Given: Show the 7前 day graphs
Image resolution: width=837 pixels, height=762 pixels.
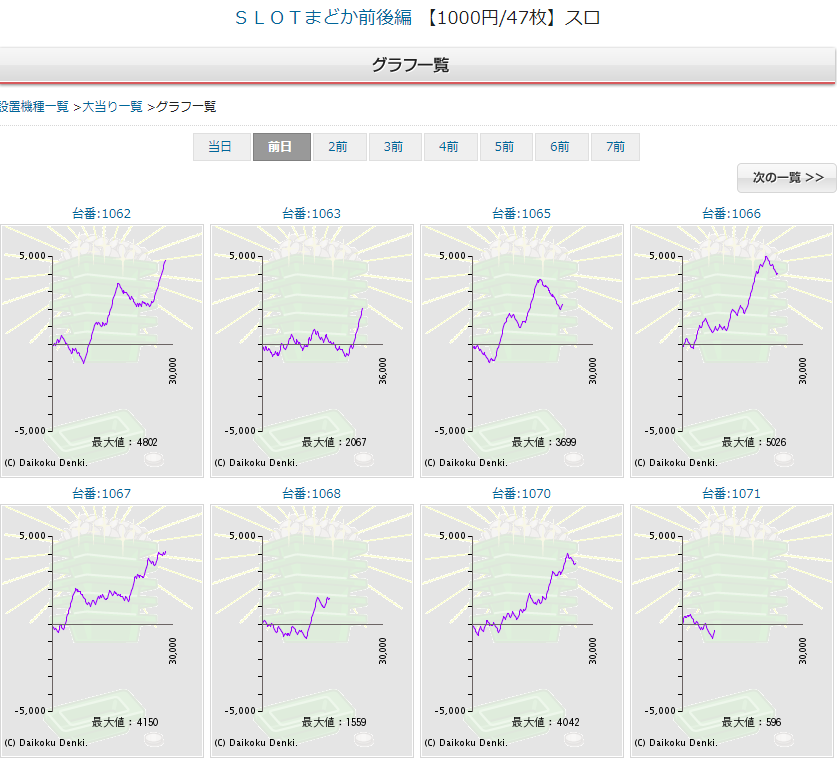Looking at the screenshot, I should pos(615,147).
